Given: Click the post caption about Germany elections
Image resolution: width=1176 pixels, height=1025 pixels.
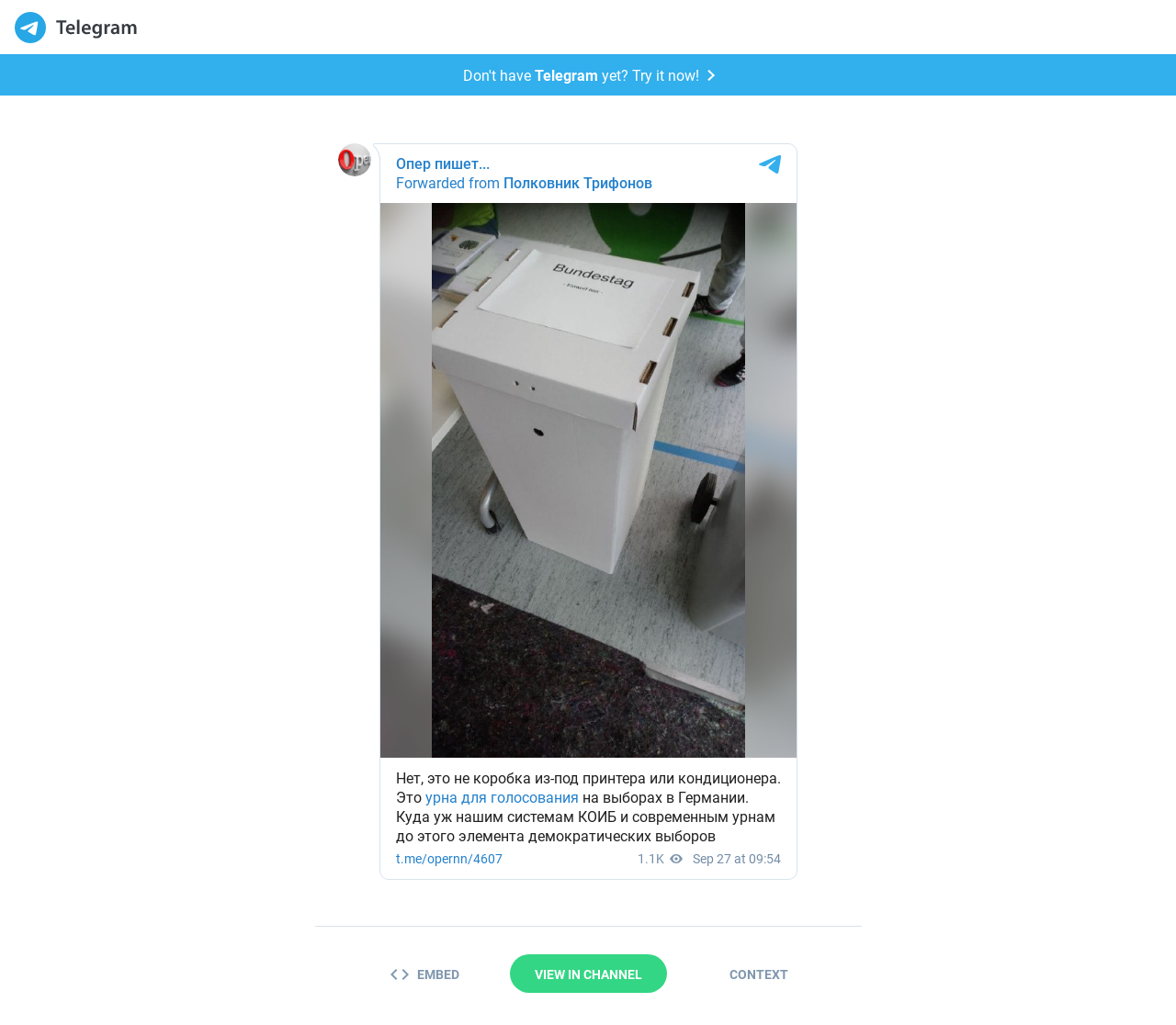Looking at the screenshot, I should (588, 807).
